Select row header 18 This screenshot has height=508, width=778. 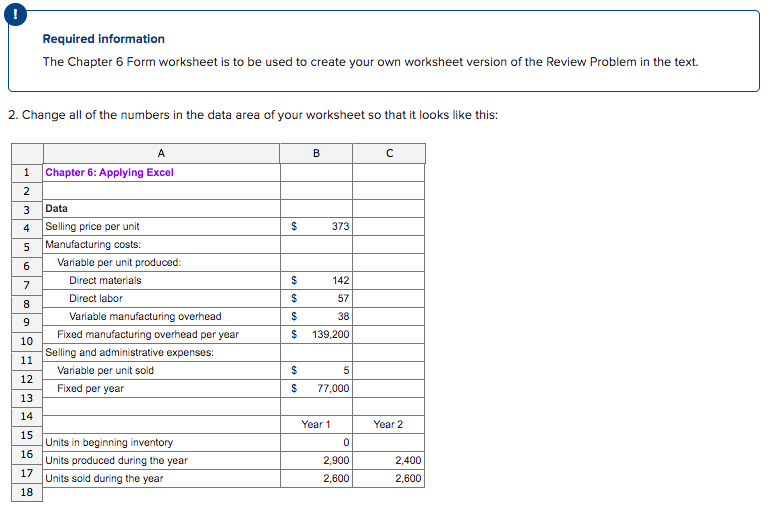point(27,492)
